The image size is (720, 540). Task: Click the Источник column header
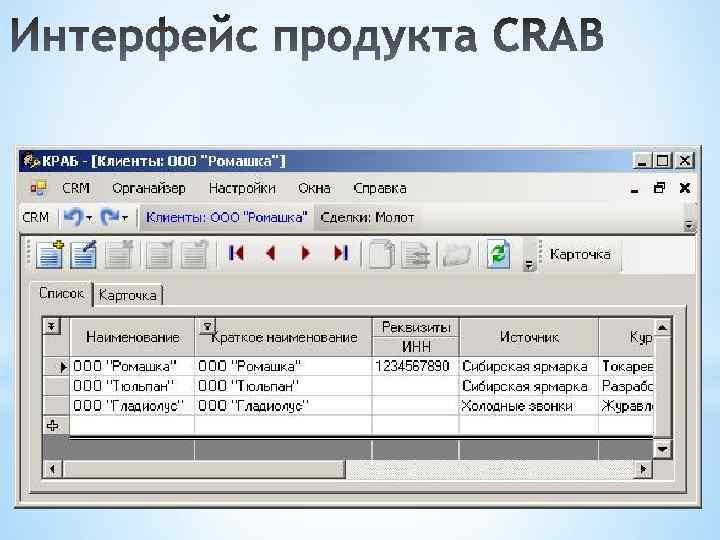tap(529, 338)
